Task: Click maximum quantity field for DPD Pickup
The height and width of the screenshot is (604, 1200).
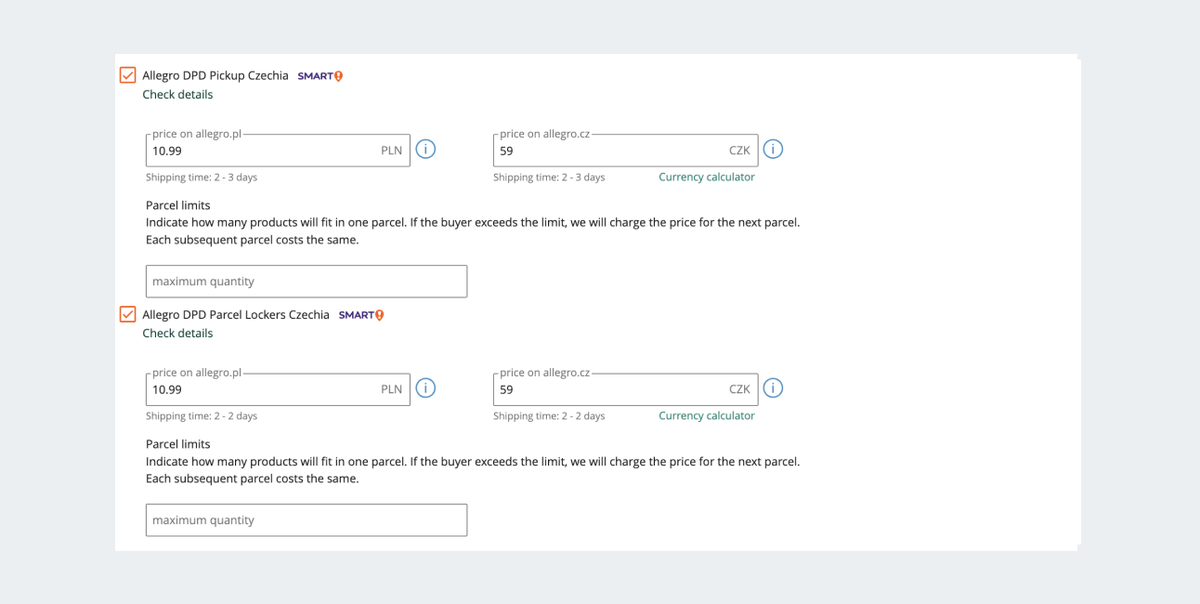Action: point(306,281)
